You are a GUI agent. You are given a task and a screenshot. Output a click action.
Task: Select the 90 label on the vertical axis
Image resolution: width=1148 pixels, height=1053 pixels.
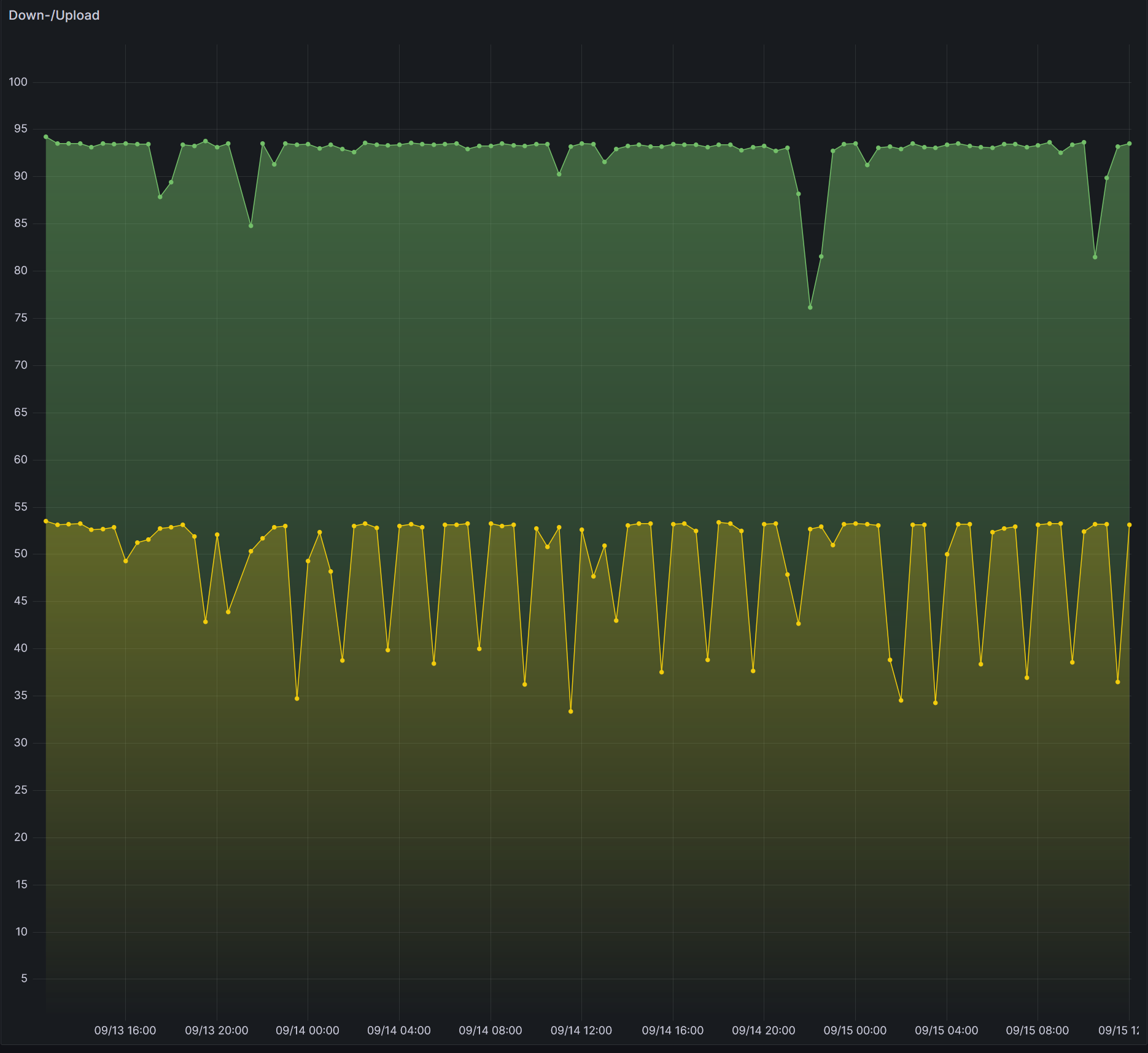[x=21, y=176]
